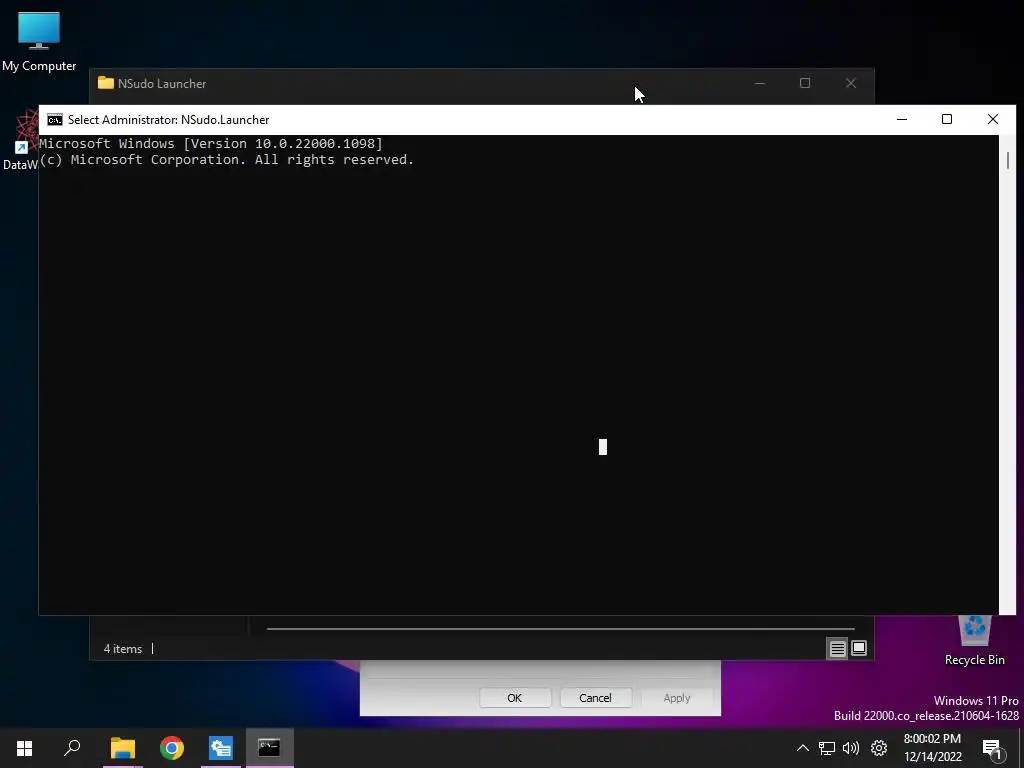Click OK in the background dialog
Image resolution: width=1024 pixels, height=768 pixels.
[x=515, y=697]
